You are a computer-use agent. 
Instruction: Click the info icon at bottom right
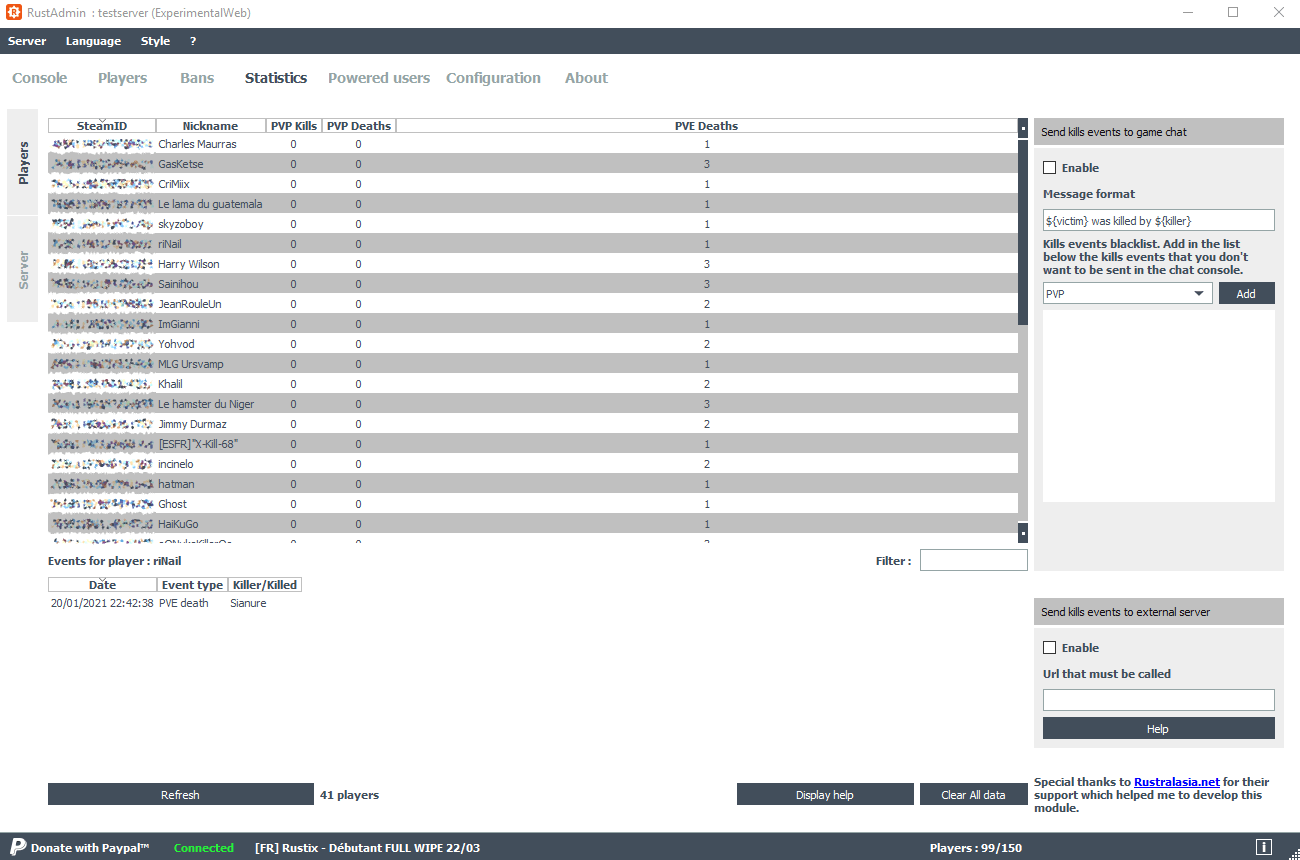click(x=1264, y=847)
